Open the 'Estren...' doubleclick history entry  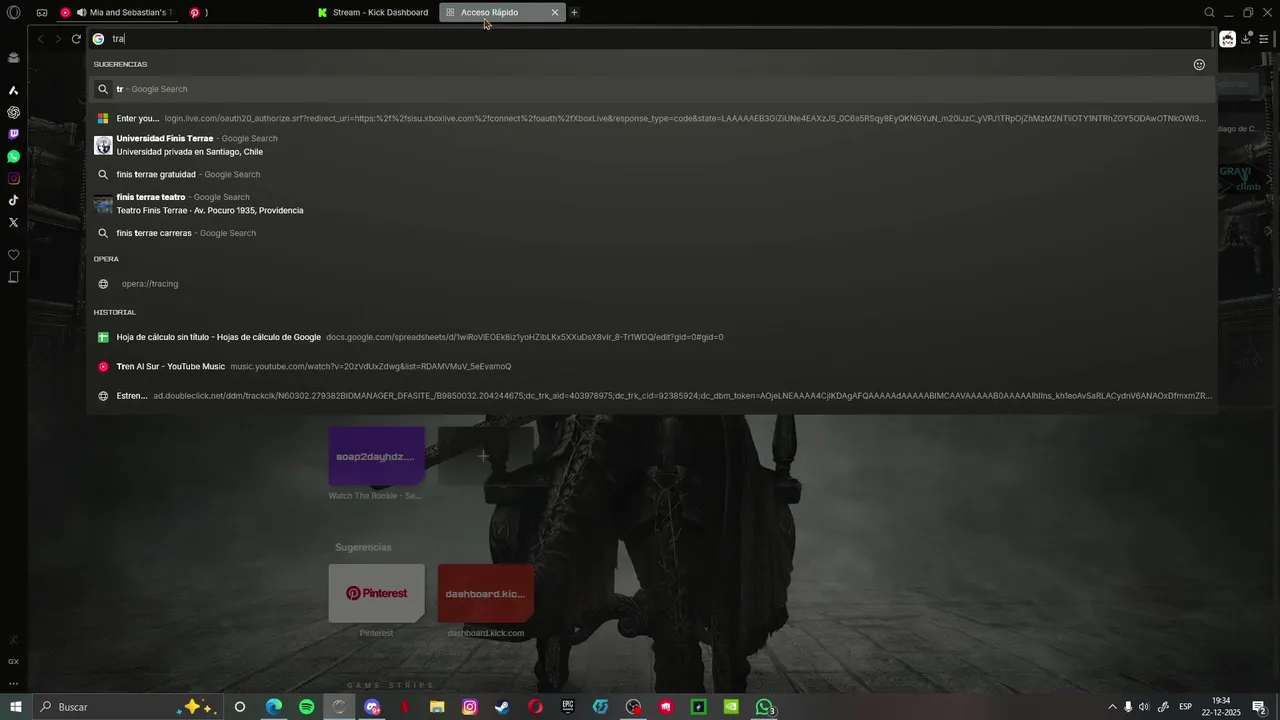coord(652,396)
